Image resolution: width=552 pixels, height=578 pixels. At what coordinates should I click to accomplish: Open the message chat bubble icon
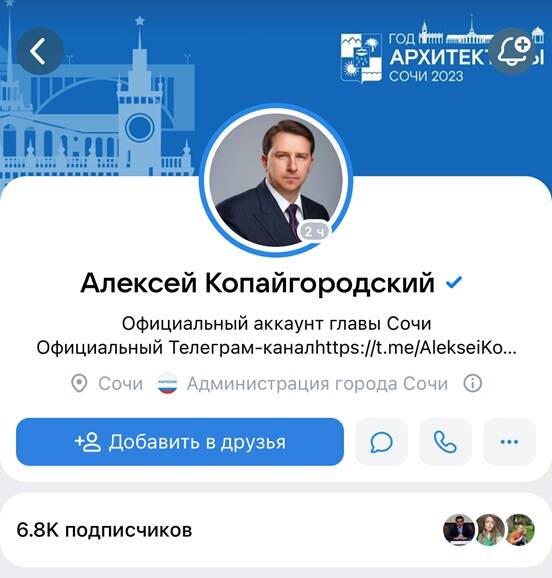pyautogui.click(x=381, y=442)
